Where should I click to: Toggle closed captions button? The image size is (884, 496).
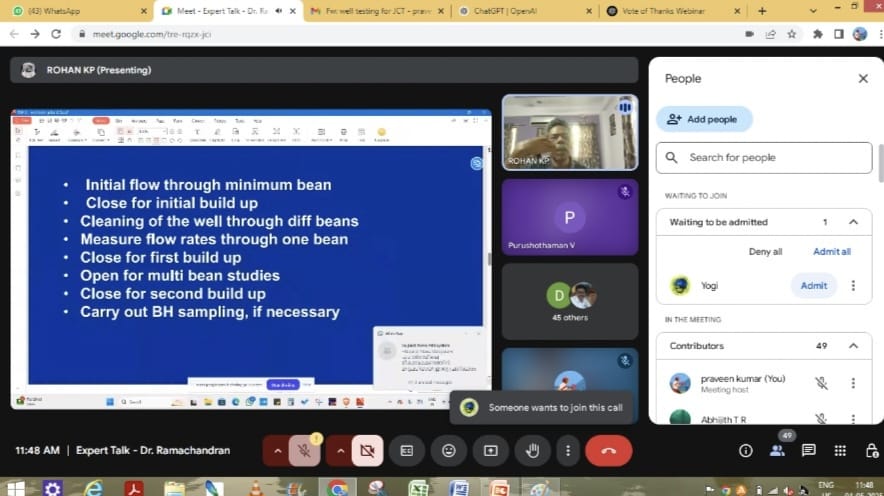407,451
